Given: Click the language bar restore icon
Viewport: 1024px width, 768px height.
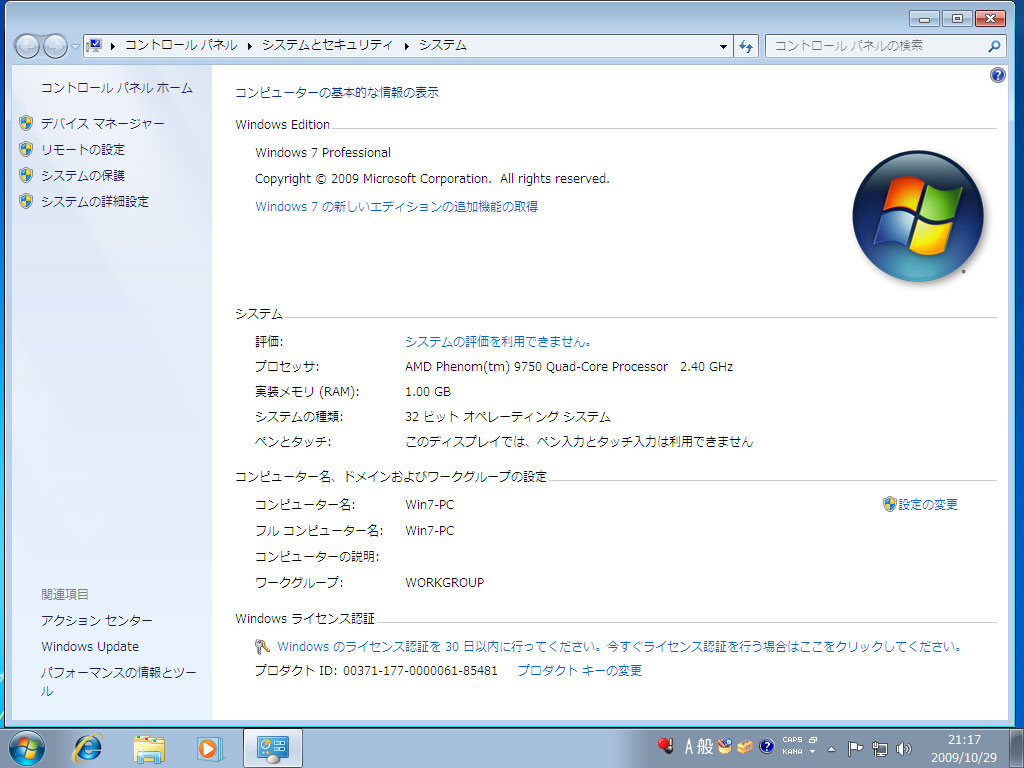Looking at the screenshot, I should click(813, 740).
